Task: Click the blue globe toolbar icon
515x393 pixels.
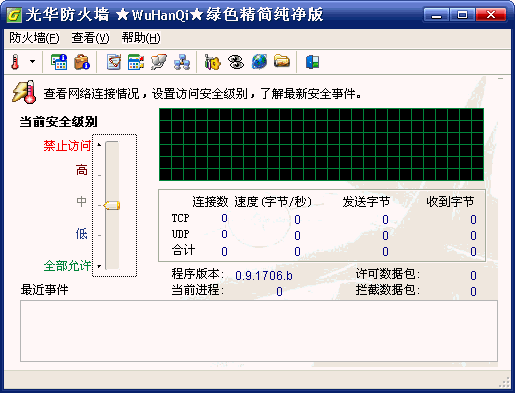Action: pos(259,62)
